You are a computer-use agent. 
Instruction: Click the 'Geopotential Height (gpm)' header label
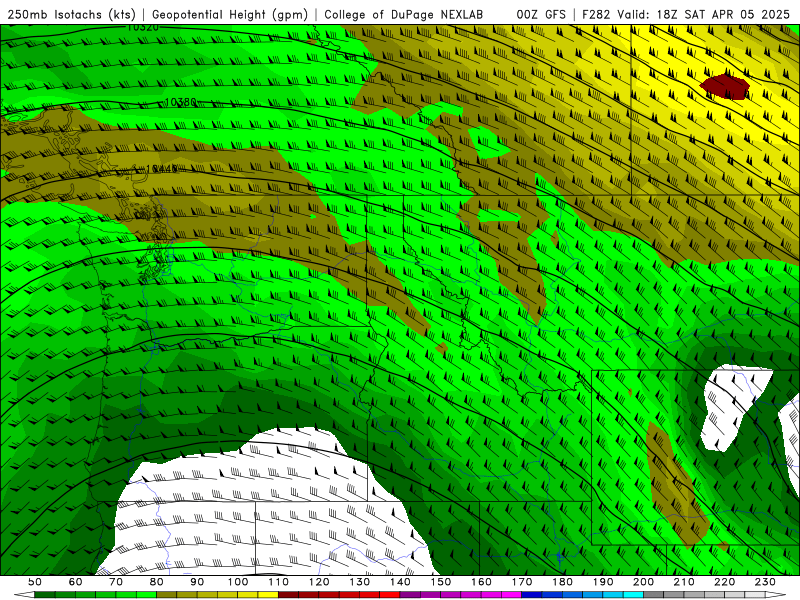pyautogui.click(x=230, y=14)
